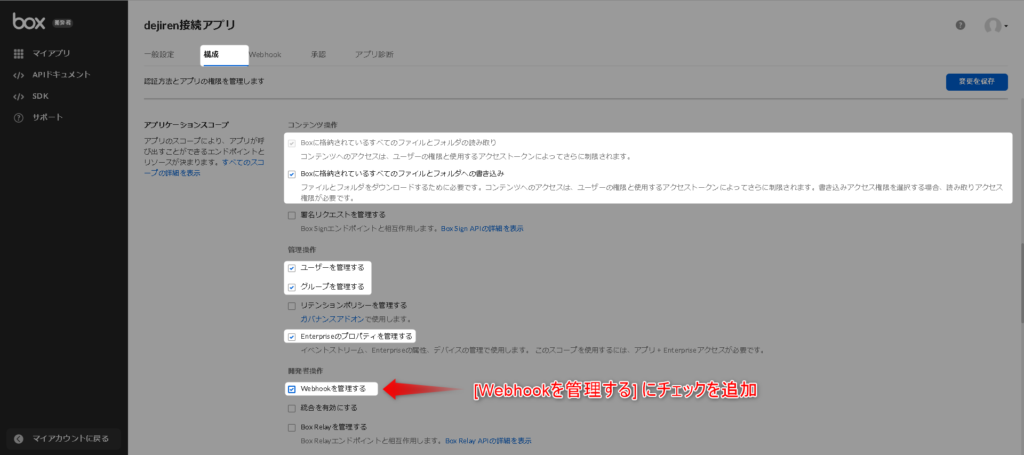Open the アプリ診断 tab
This screenshot has height=455, width=1024.
pyautogui.click(x=374, y=55)
